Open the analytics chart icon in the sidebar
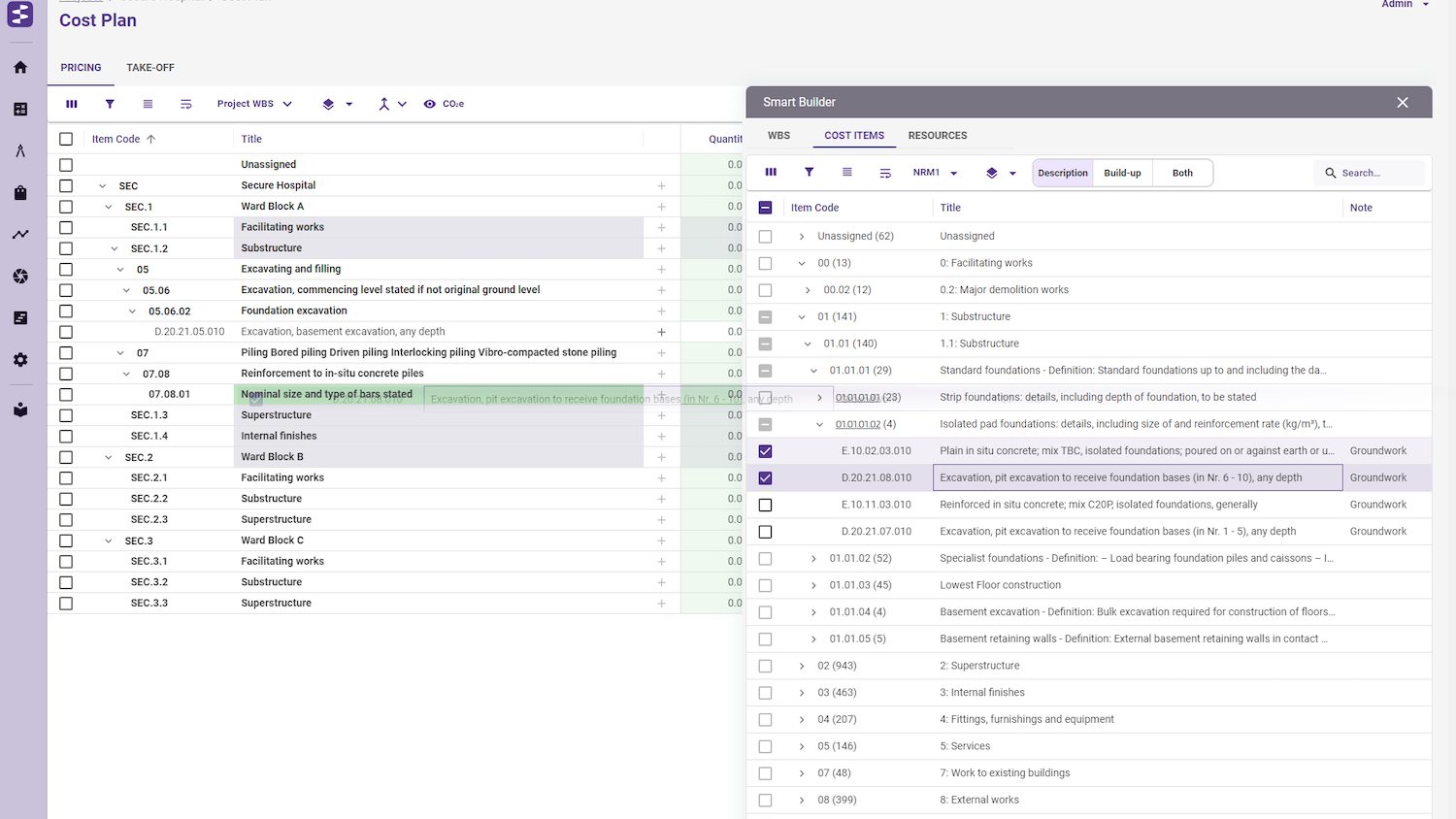Screen dimensions: 1456x819 [19, 234]
